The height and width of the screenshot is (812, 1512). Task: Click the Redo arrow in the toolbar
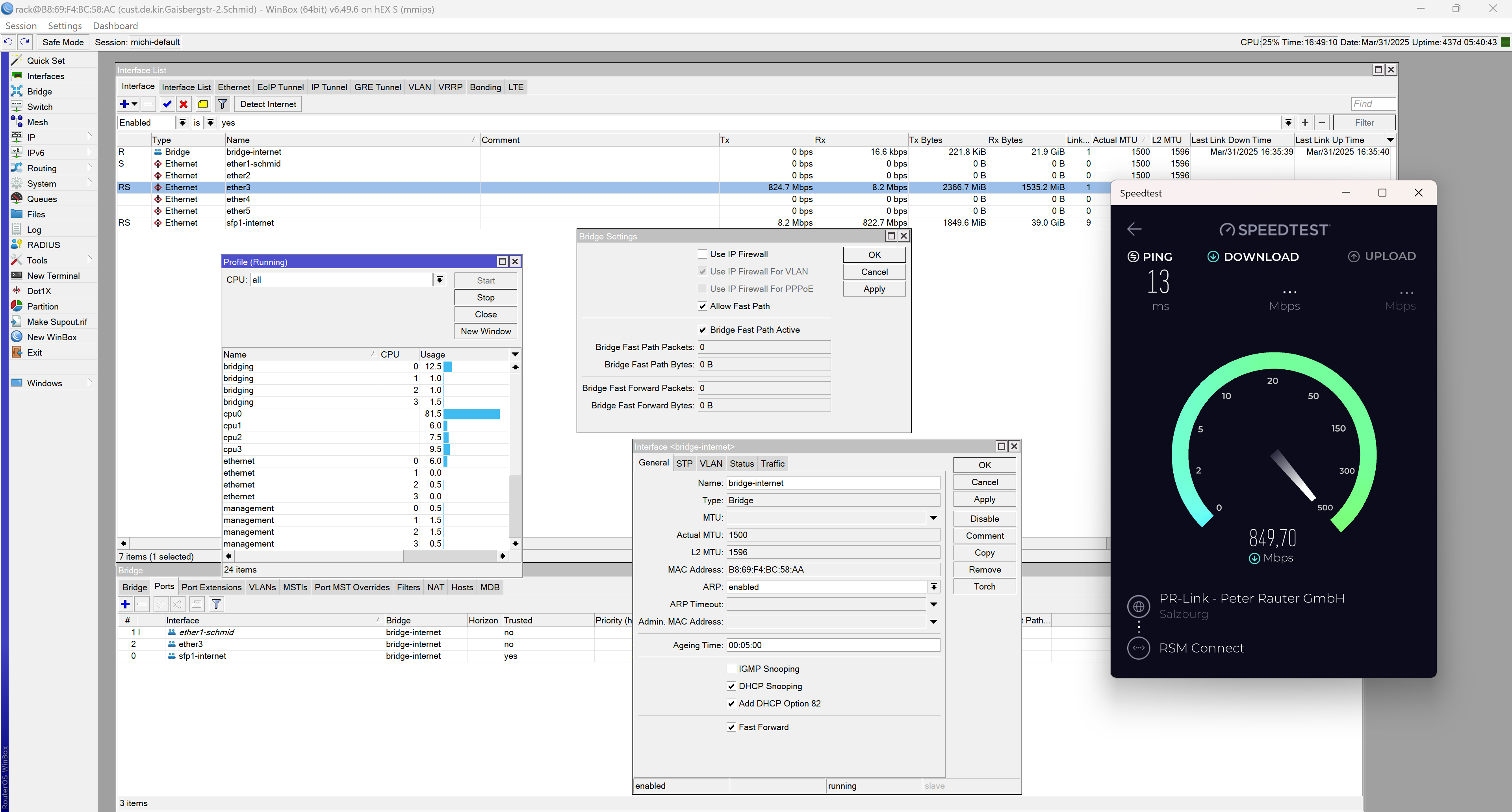(25, 42)
